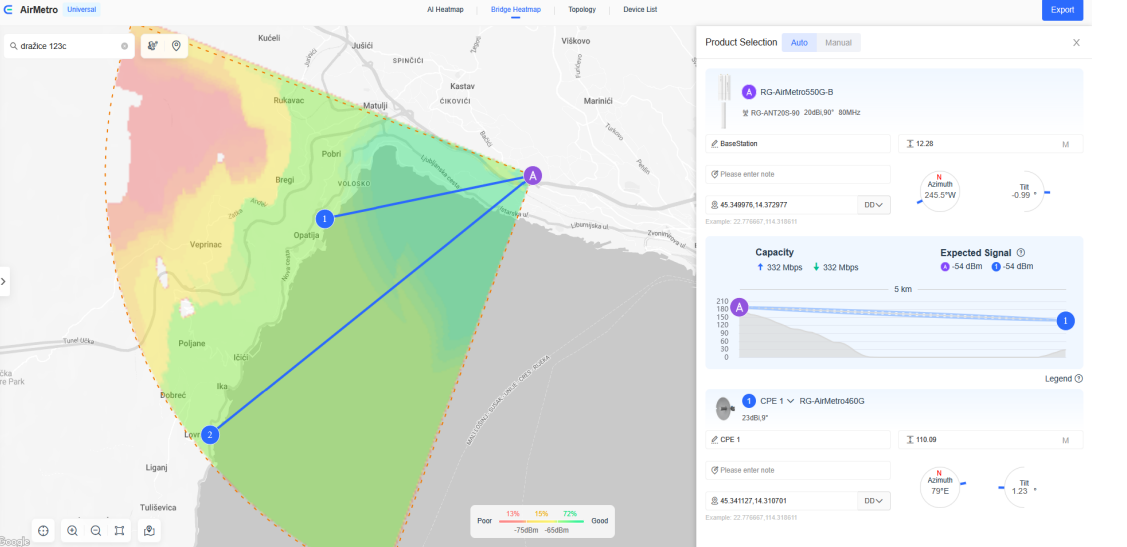Click the upload 332 Mbps capacity value

click(782, 267)
